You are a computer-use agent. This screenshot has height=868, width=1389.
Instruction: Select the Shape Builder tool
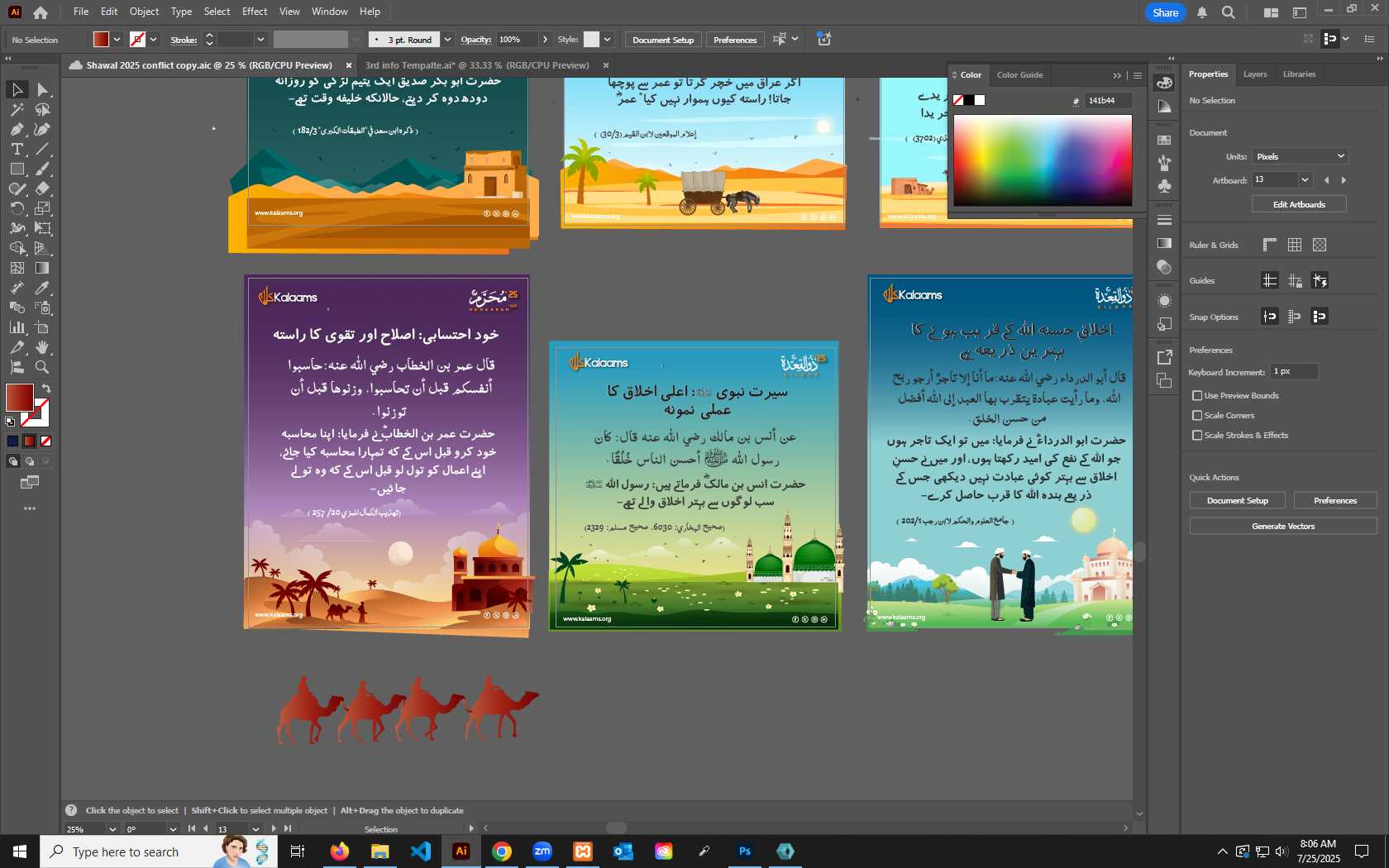click(17, 248)
